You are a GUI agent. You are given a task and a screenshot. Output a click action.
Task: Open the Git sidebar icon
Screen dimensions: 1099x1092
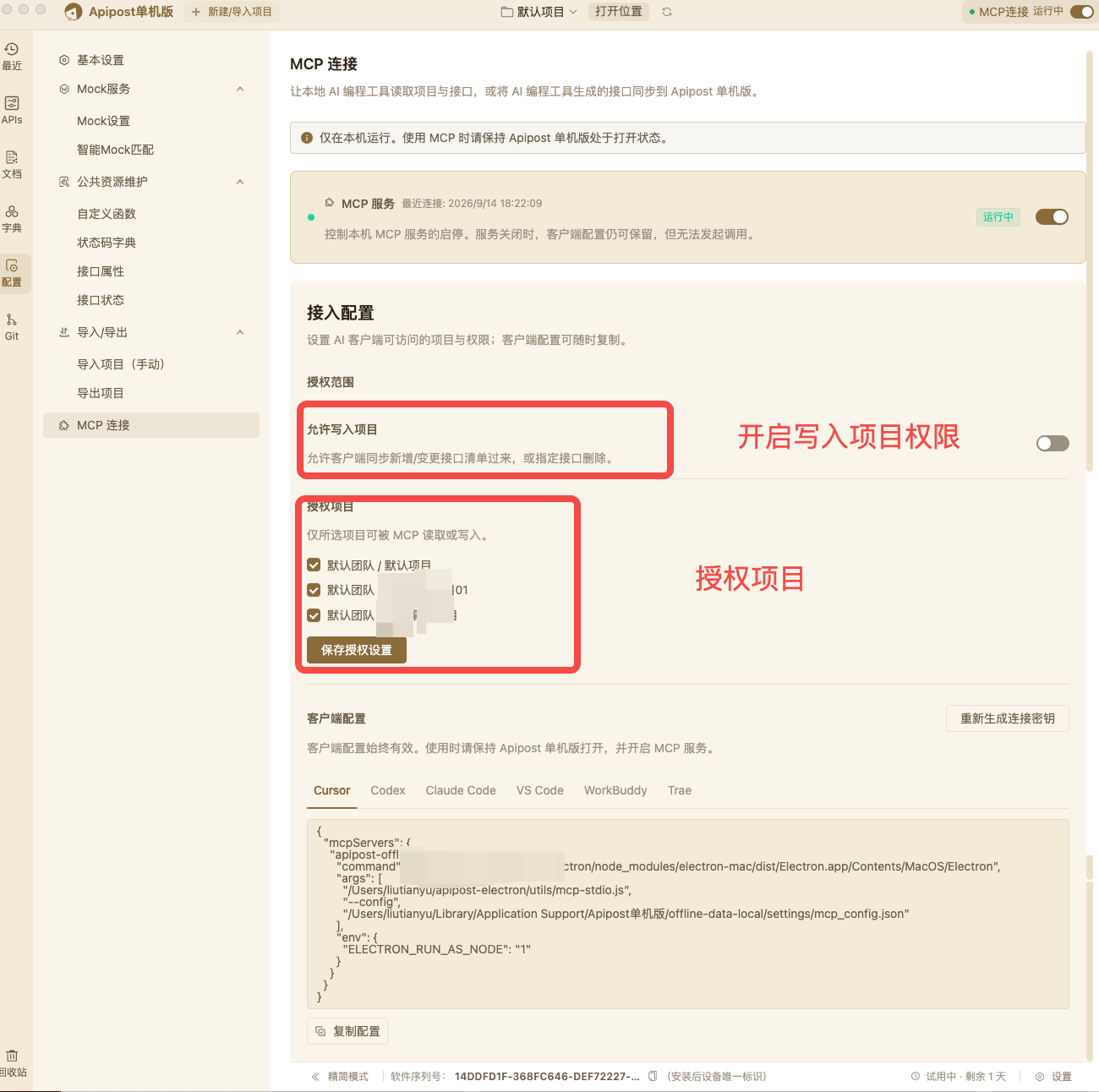pos(12,326)
